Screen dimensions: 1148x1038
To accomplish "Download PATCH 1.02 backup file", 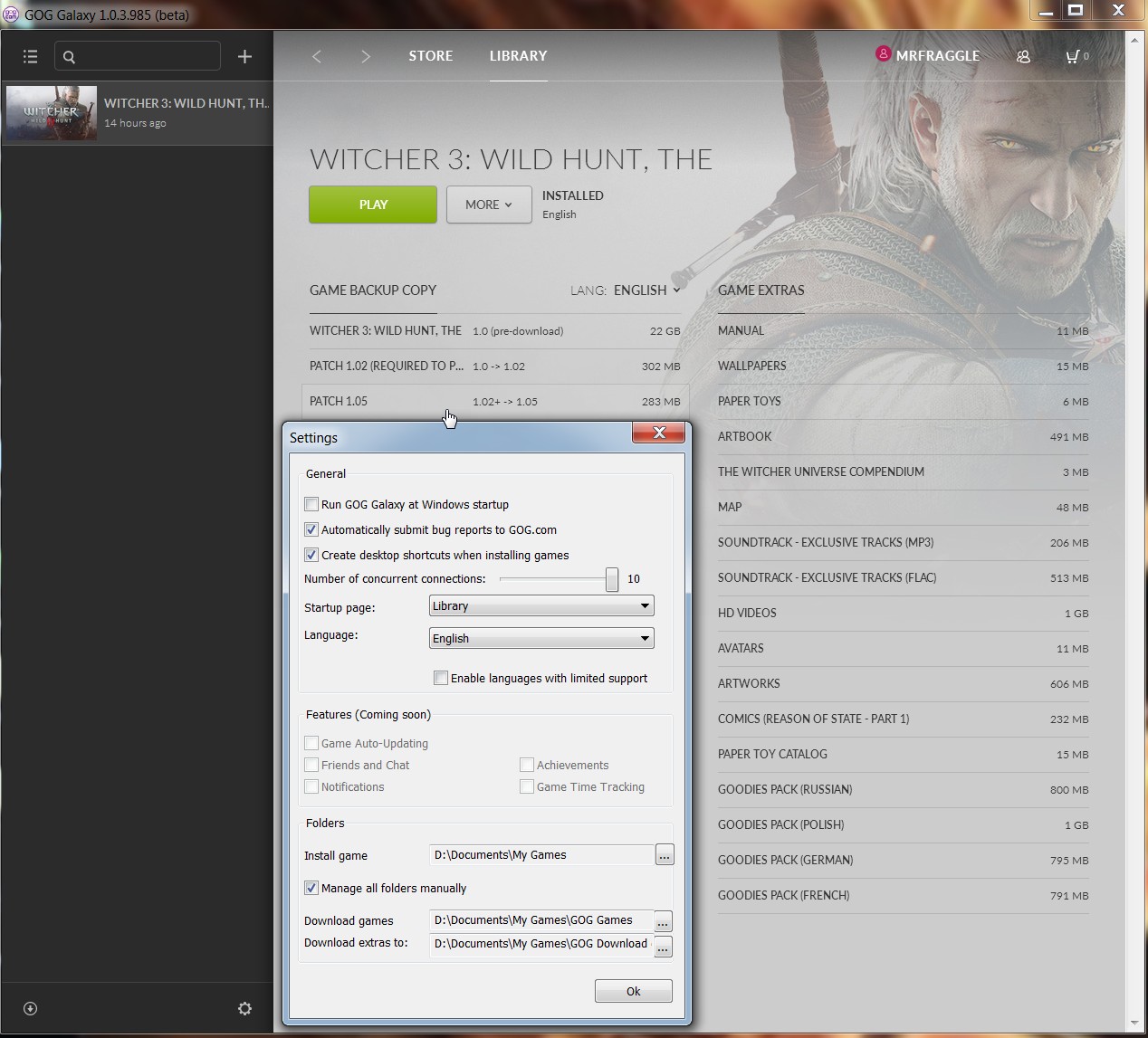I will 495,367.
